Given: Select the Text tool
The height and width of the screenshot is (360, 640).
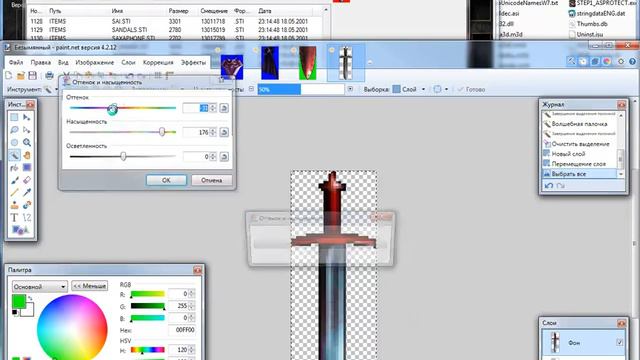Looking at the screenshot, I should pos(14,218).
